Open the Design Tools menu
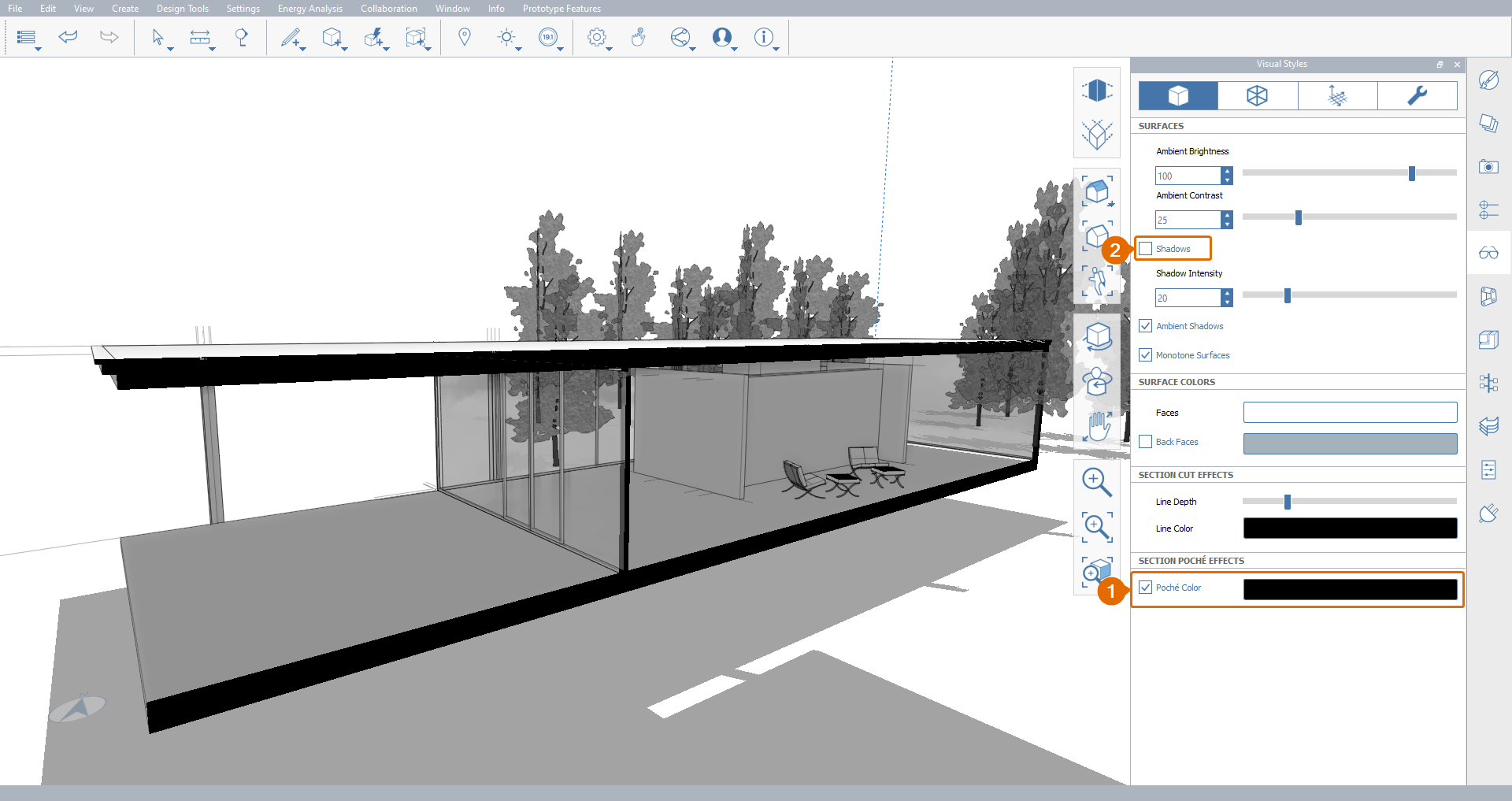Image resolution: width=1512 pixels, height=801 pixels. pyautogui.click(x=183, y=9)
